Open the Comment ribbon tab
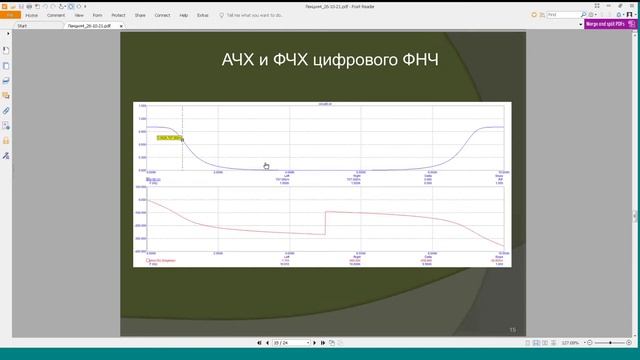 56,15
